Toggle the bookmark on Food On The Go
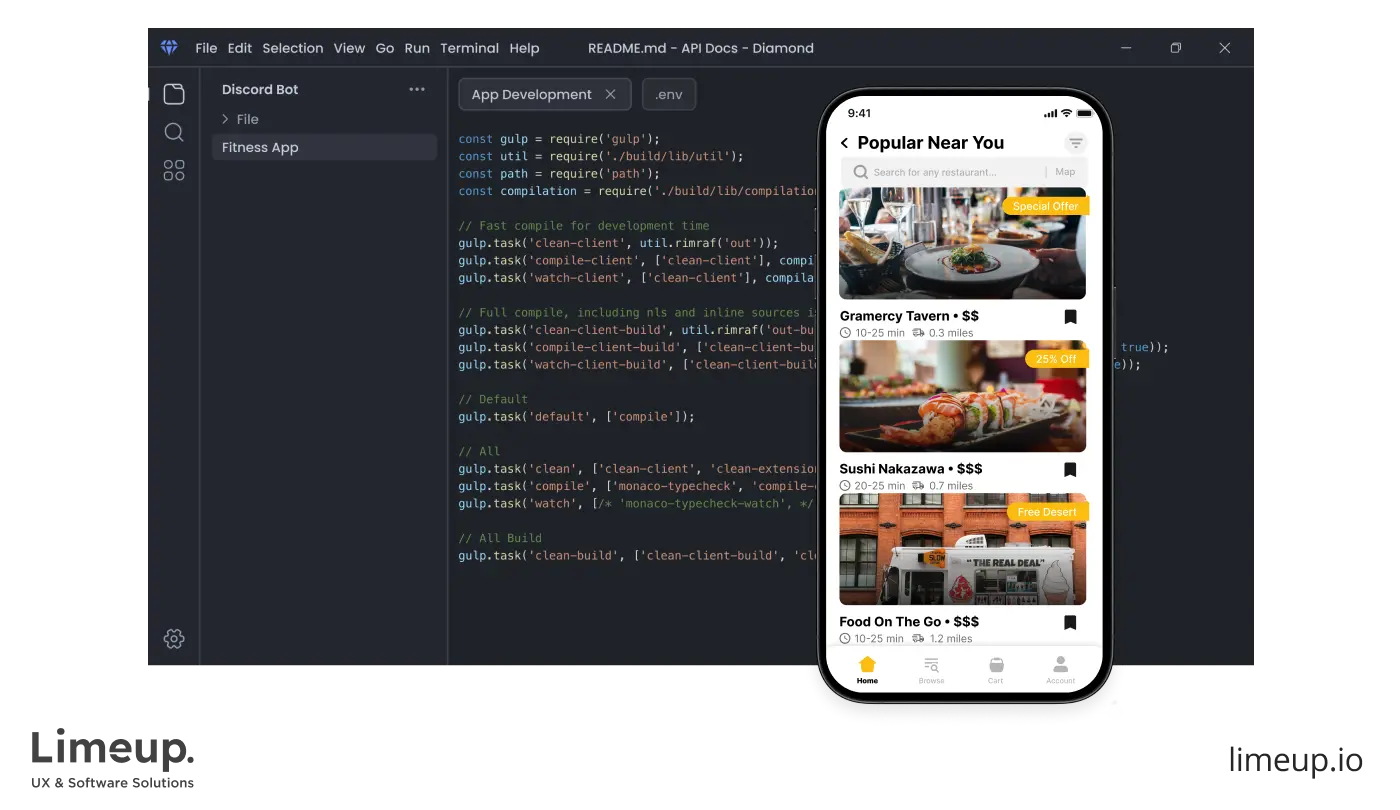1400x810 pixels. [x=1070, y=622]
